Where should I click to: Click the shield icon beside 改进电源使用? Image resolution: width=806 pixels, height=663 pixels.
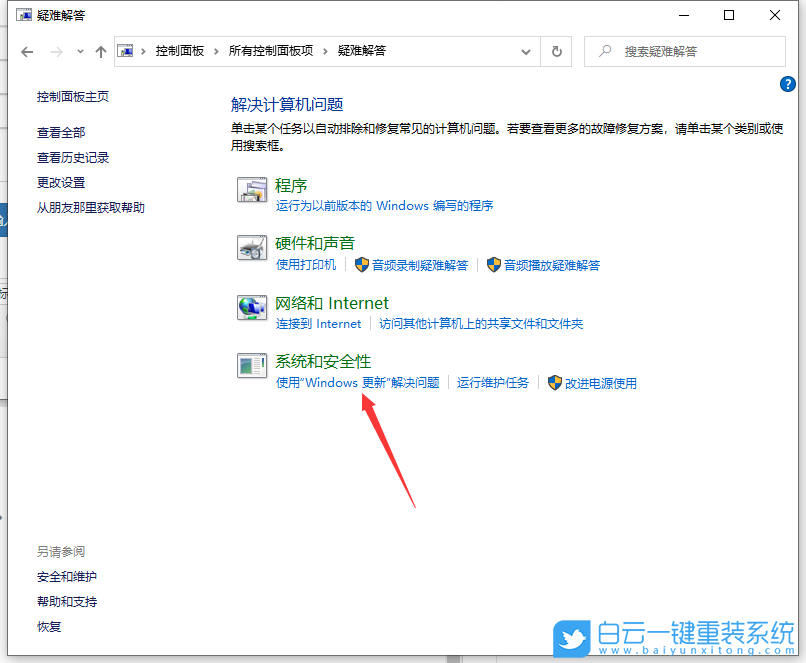tap(555, 382)
